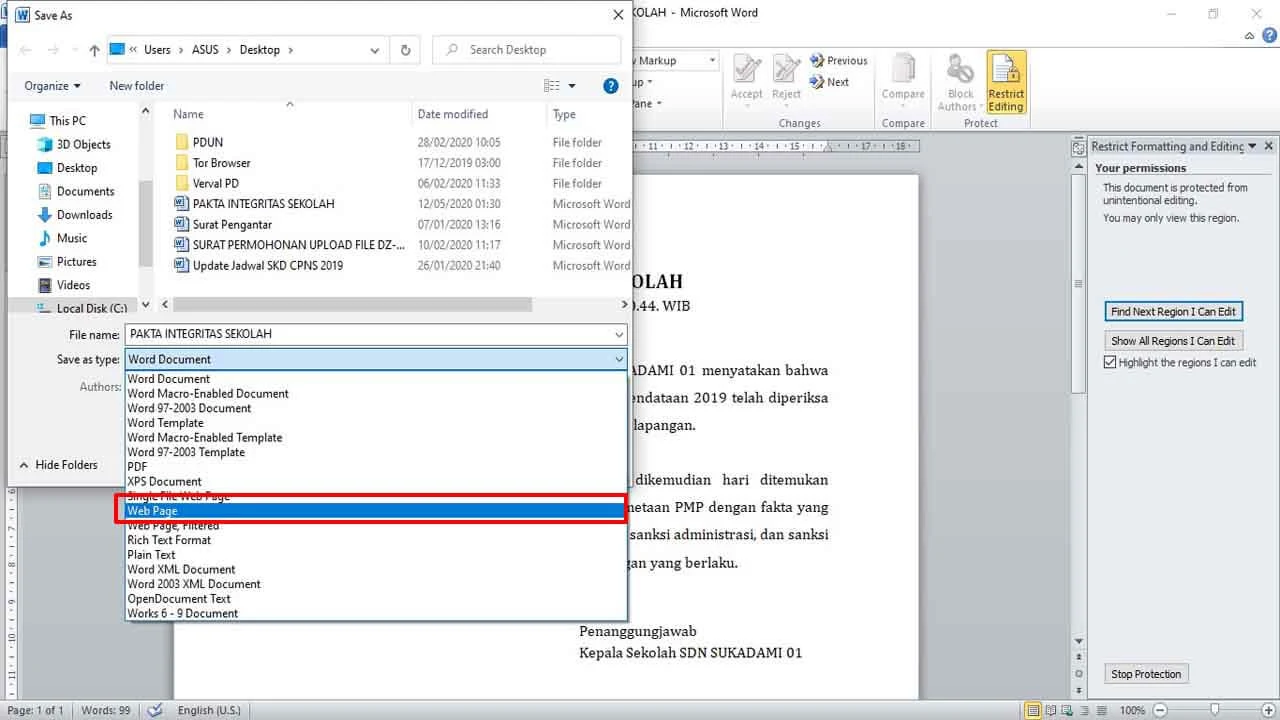Click English (U.S.) language indicator
The width and height of the screenshot is (1280, 720).
(209, 710)
